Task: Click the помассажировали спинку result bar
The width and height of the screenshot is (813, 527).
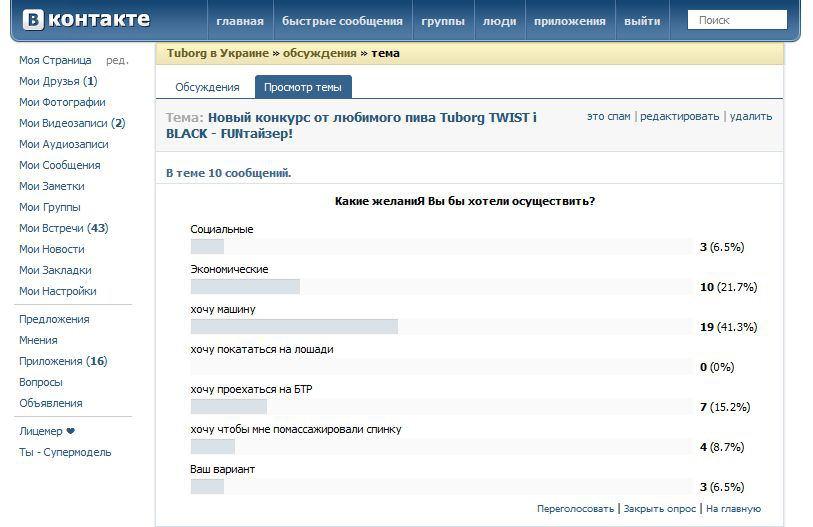Action: pyautogui.click(x=441, y=446)
